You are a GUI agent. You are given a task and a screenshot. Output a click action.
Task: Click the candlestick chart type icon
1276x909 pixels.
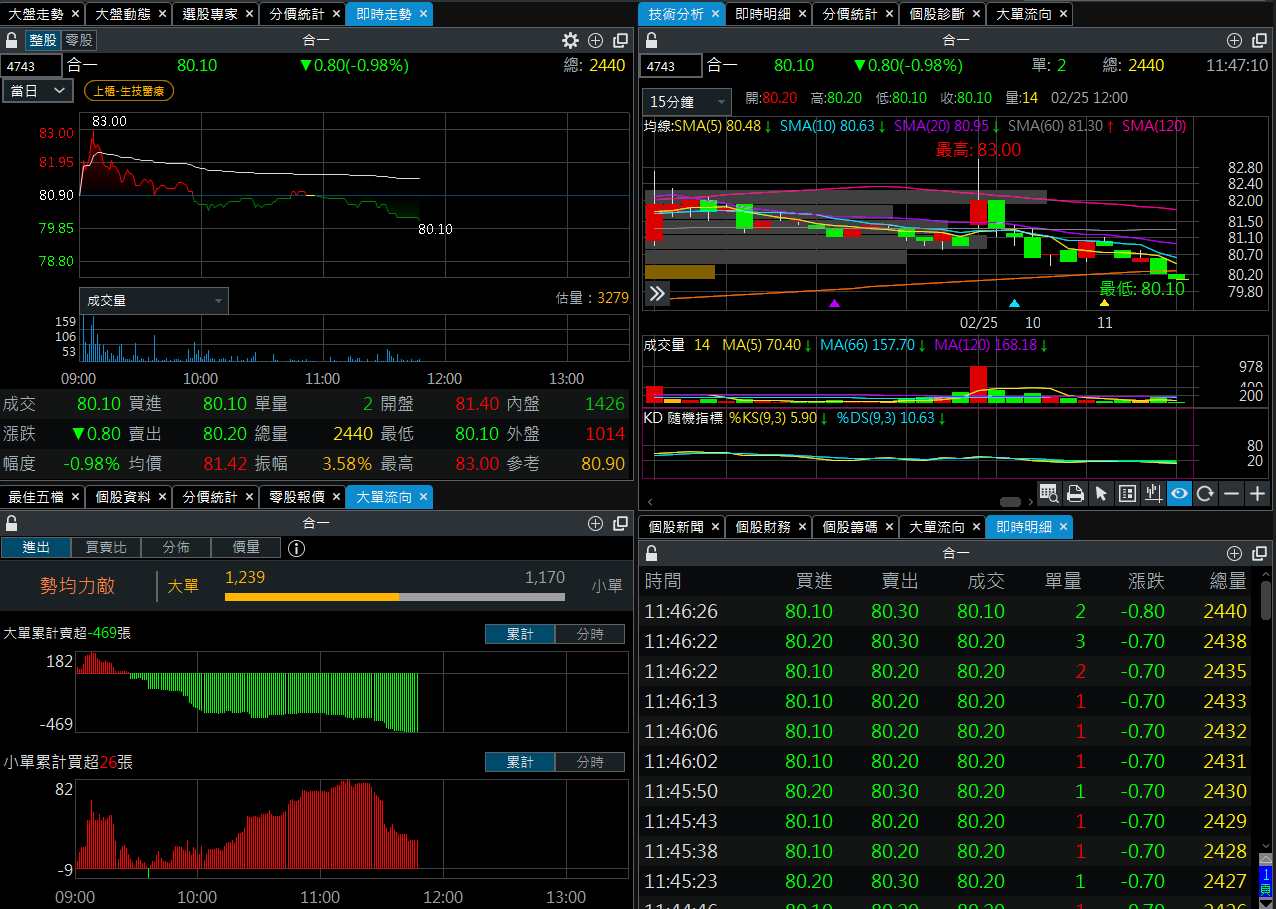tap(1153, 493)
